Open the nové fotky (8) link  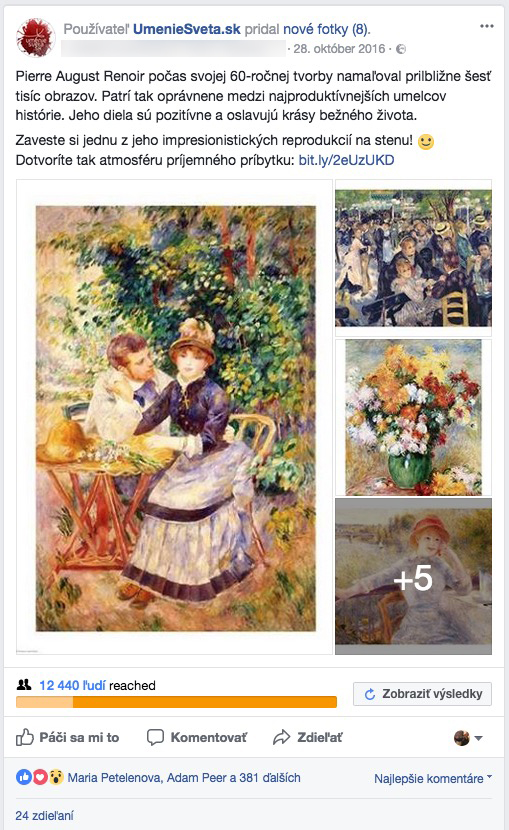tap(326, 29)
